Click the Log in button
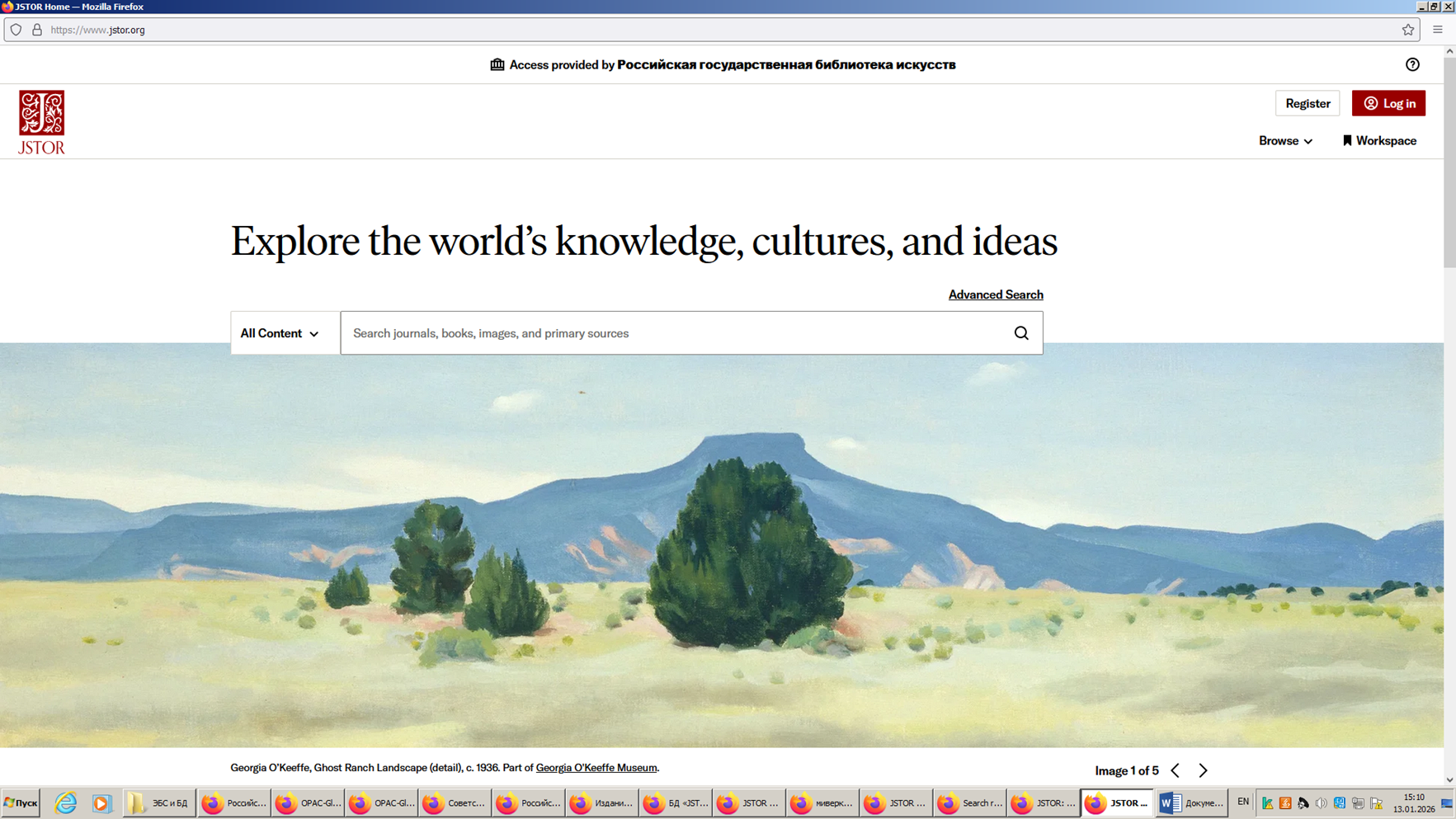The width and height of the screenshot is (1456, 819). pos(1388,103)
